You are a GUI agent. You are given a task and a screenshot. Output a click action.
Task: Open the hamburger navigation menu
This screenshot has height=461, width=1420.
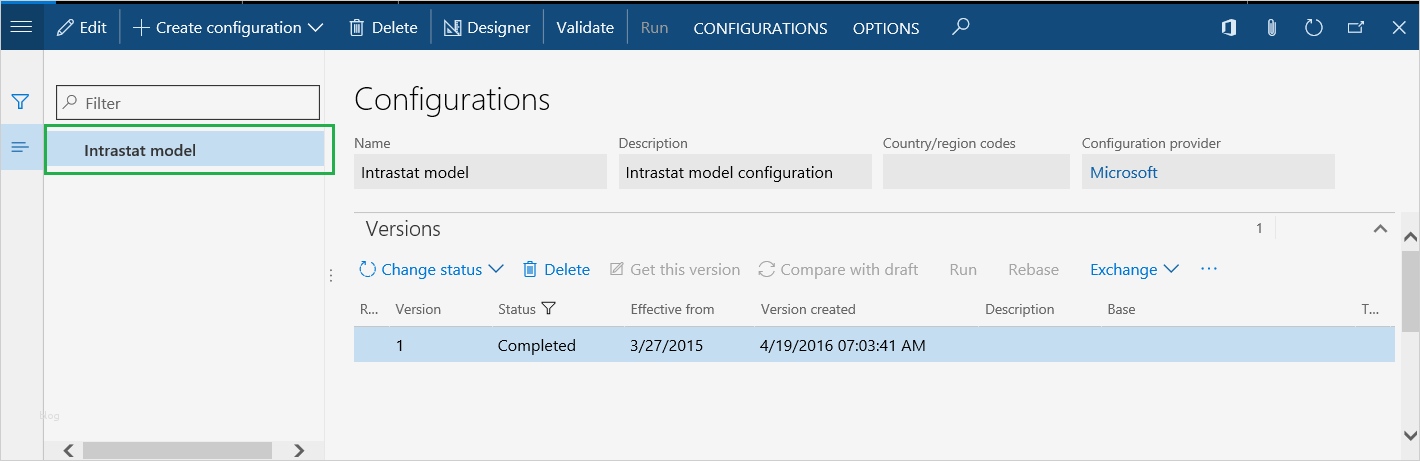coord(21,27)
